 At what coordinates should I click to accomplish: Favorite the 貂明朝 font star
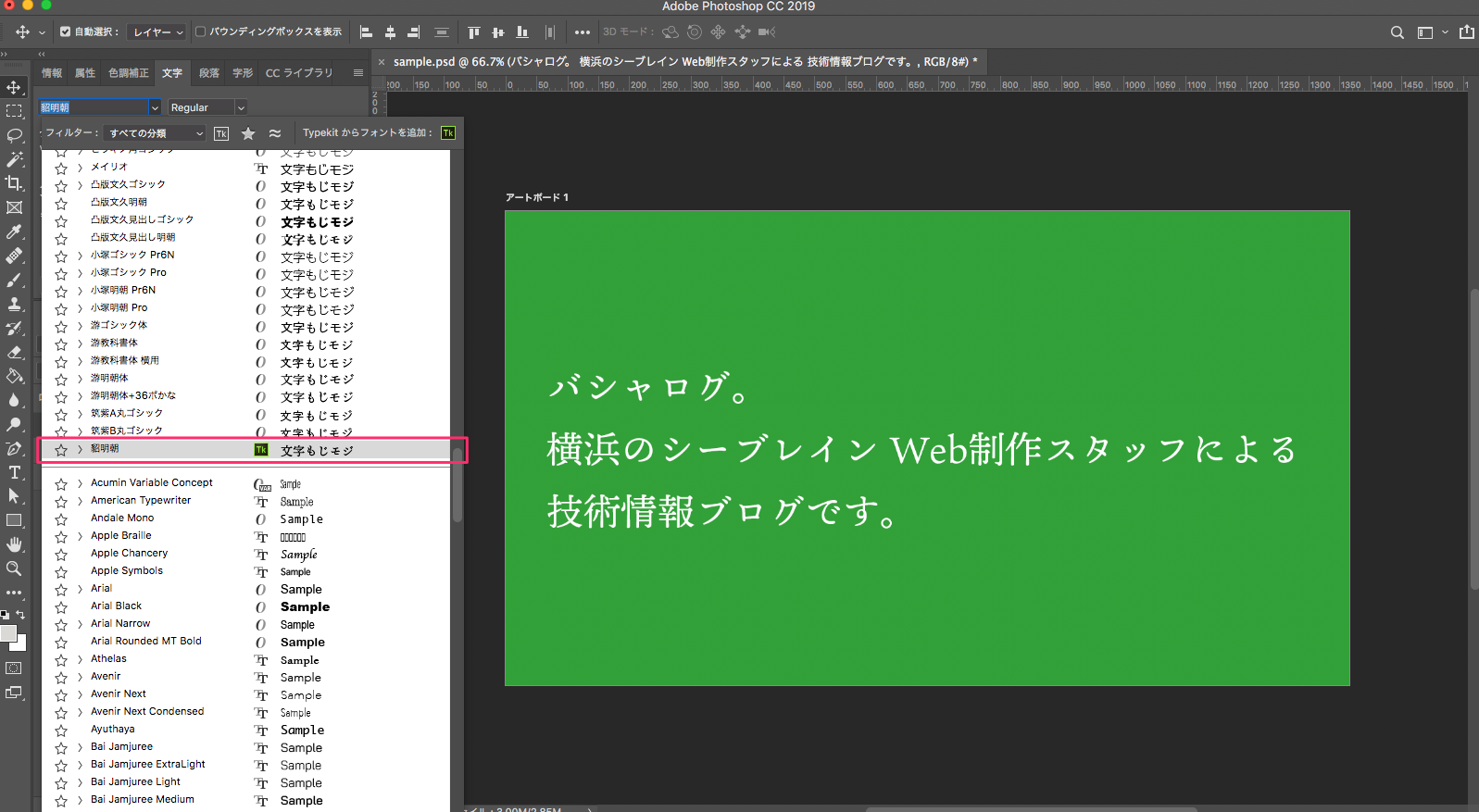coord(61,449)
